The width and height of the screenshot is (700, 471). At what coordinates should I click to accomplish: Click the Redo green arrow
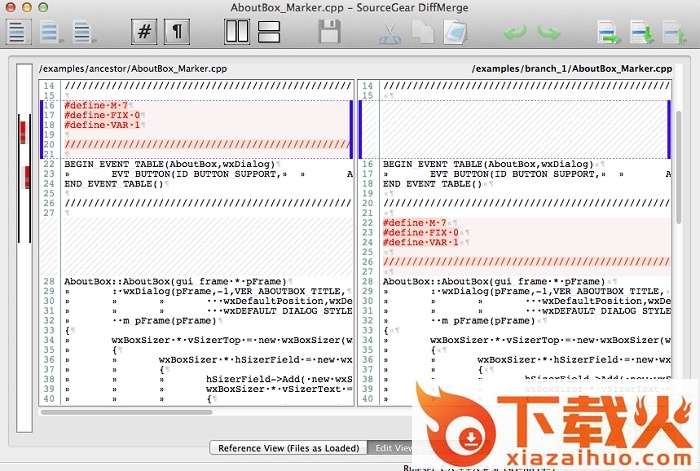coord(548,31)
